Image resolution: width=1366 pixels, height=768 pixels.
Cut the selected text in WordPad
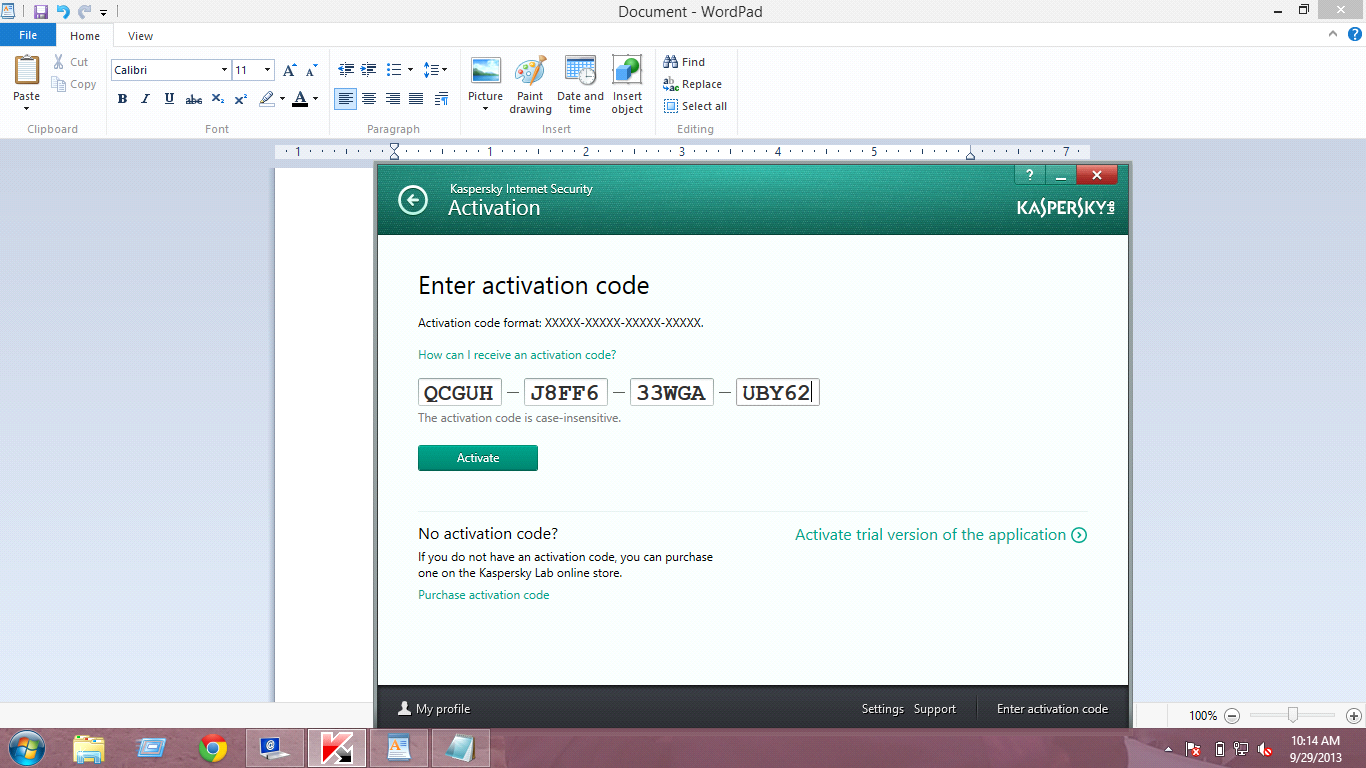(71, 62)
